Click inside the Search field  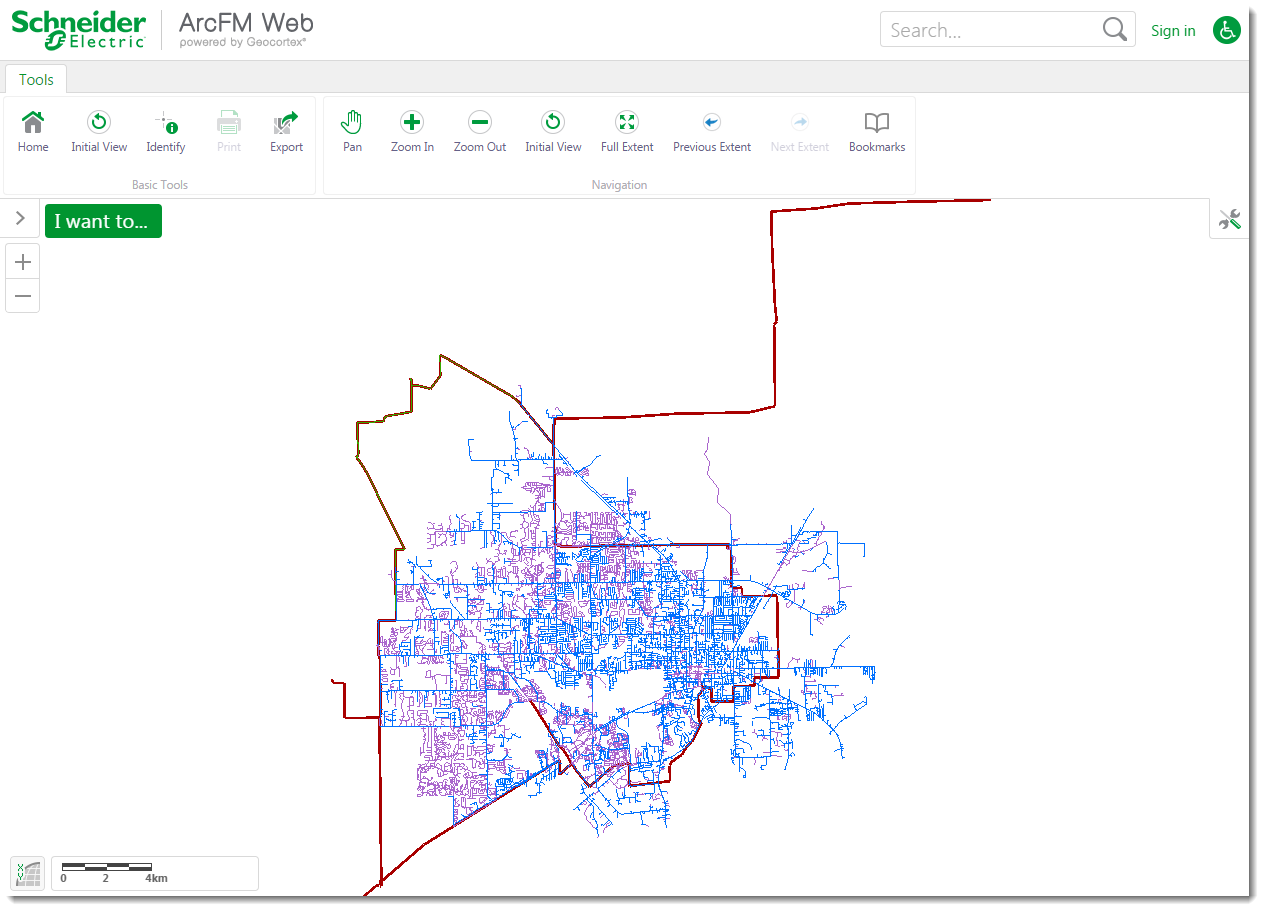click(x=990, y=29)
